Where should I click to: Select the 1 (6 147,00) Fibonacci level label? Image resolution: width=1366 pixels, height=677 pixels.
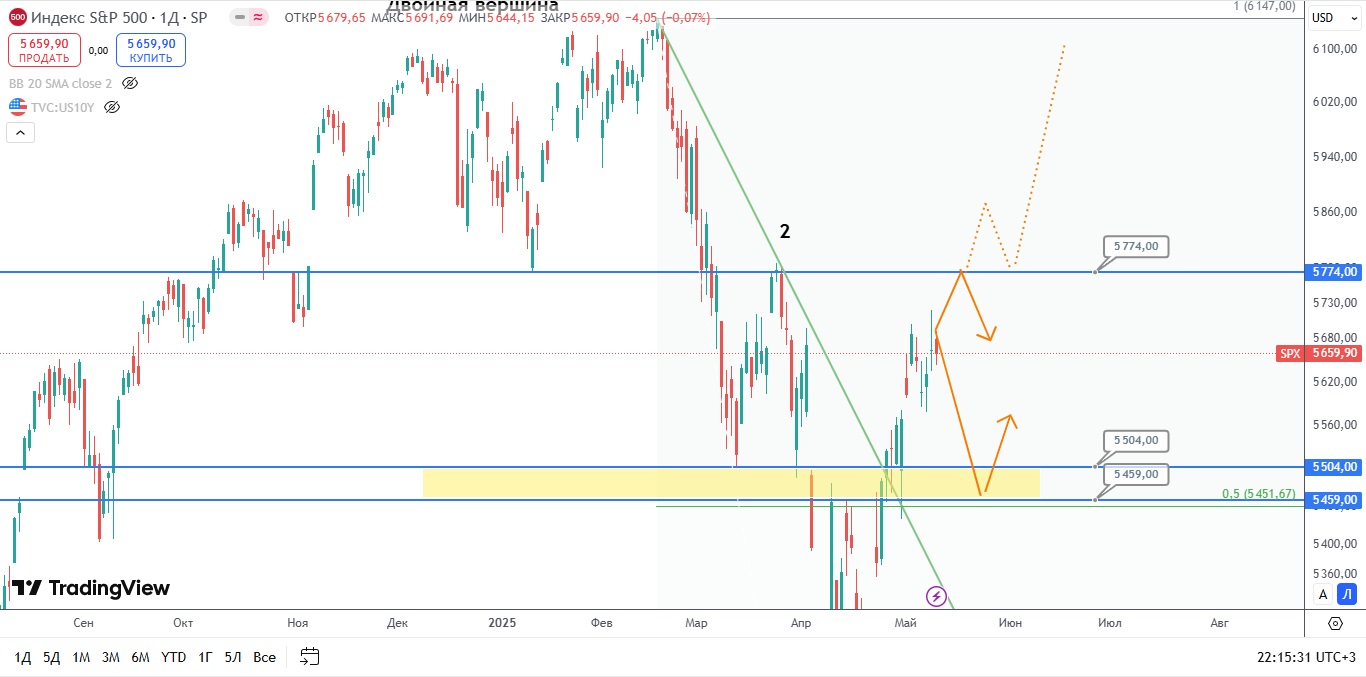coord(1264,6)
